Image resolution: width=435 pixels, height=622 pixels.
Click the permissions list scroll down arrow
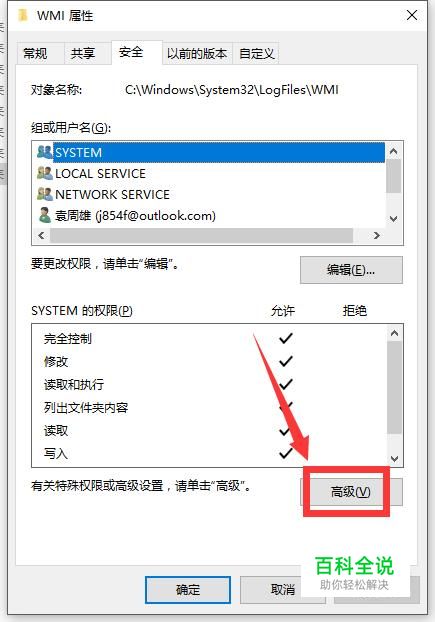[x=394, y=459]
